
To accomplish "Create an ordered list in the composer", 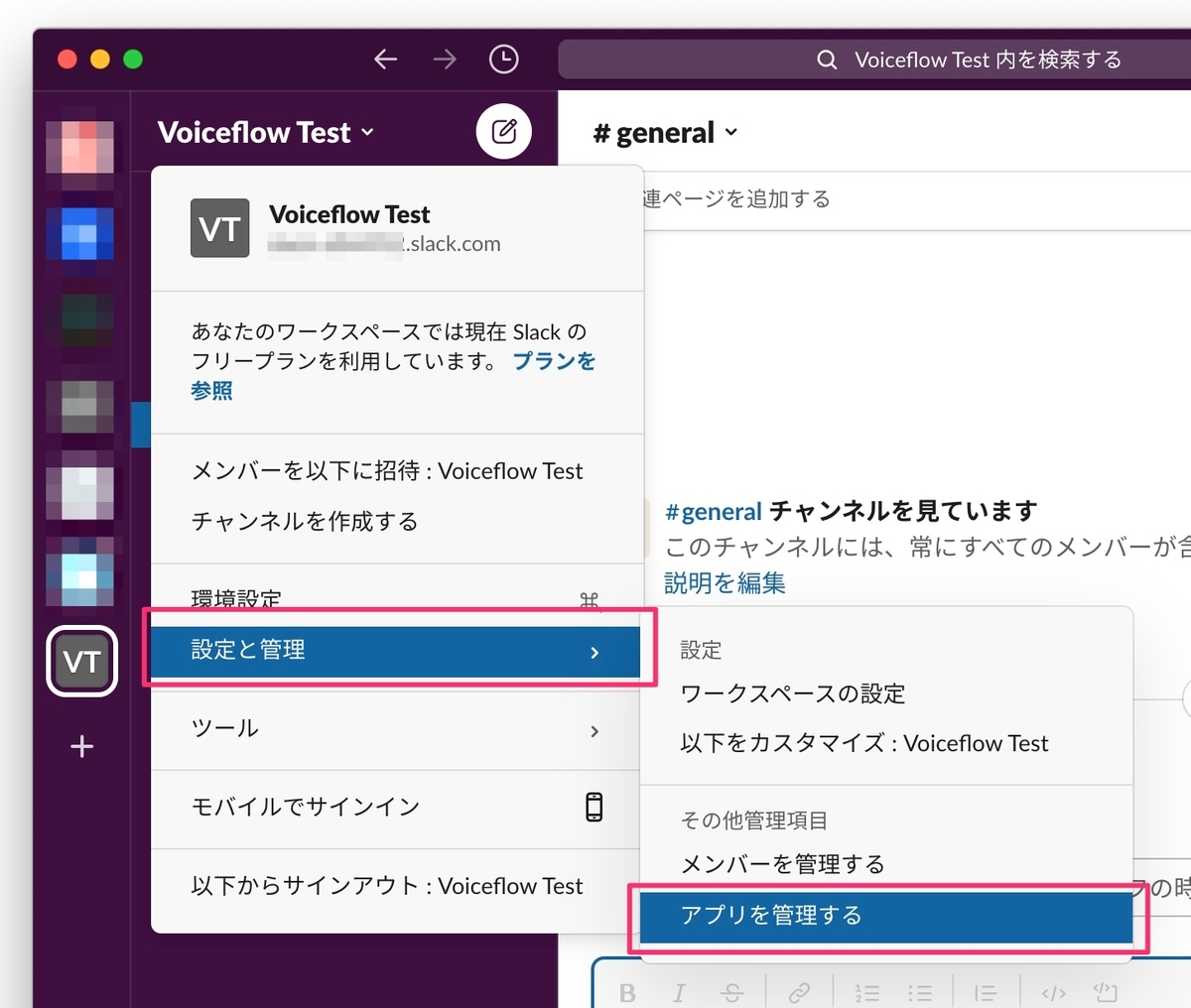I will pos(866,991).
